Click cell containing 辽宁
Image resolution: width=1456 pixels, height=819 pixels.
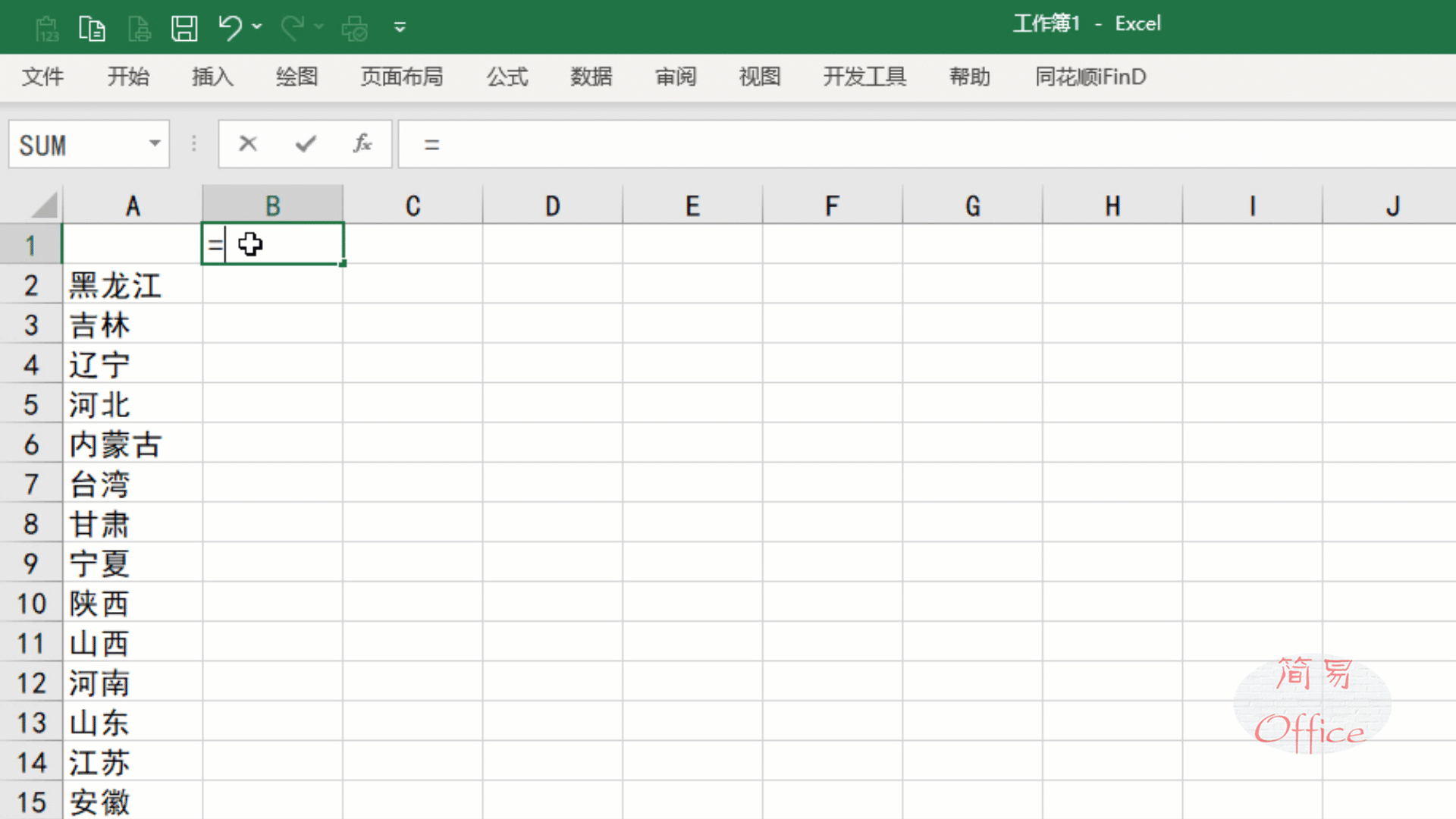[133, 364]
